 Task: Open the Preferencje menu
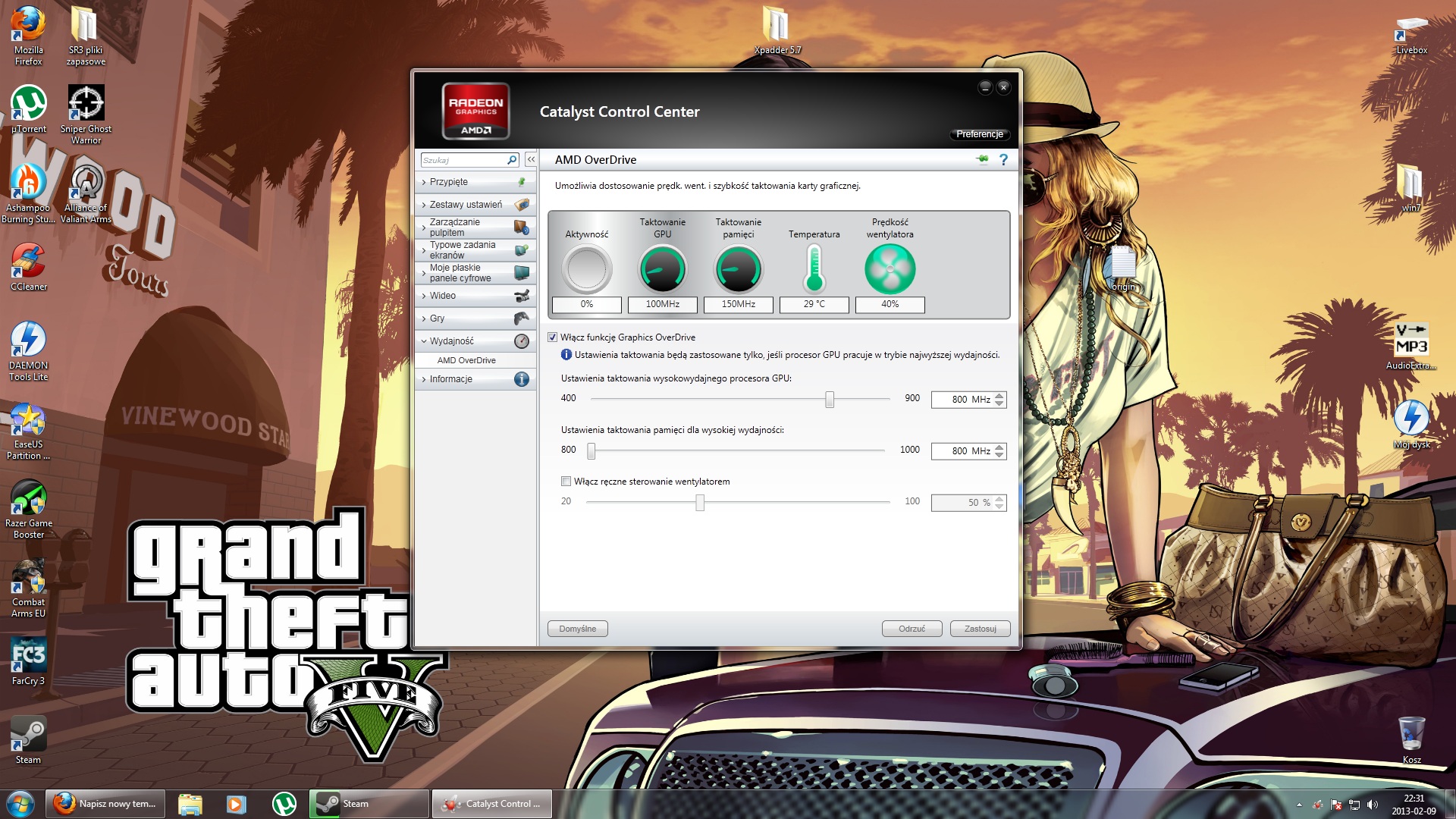[979, 134]
